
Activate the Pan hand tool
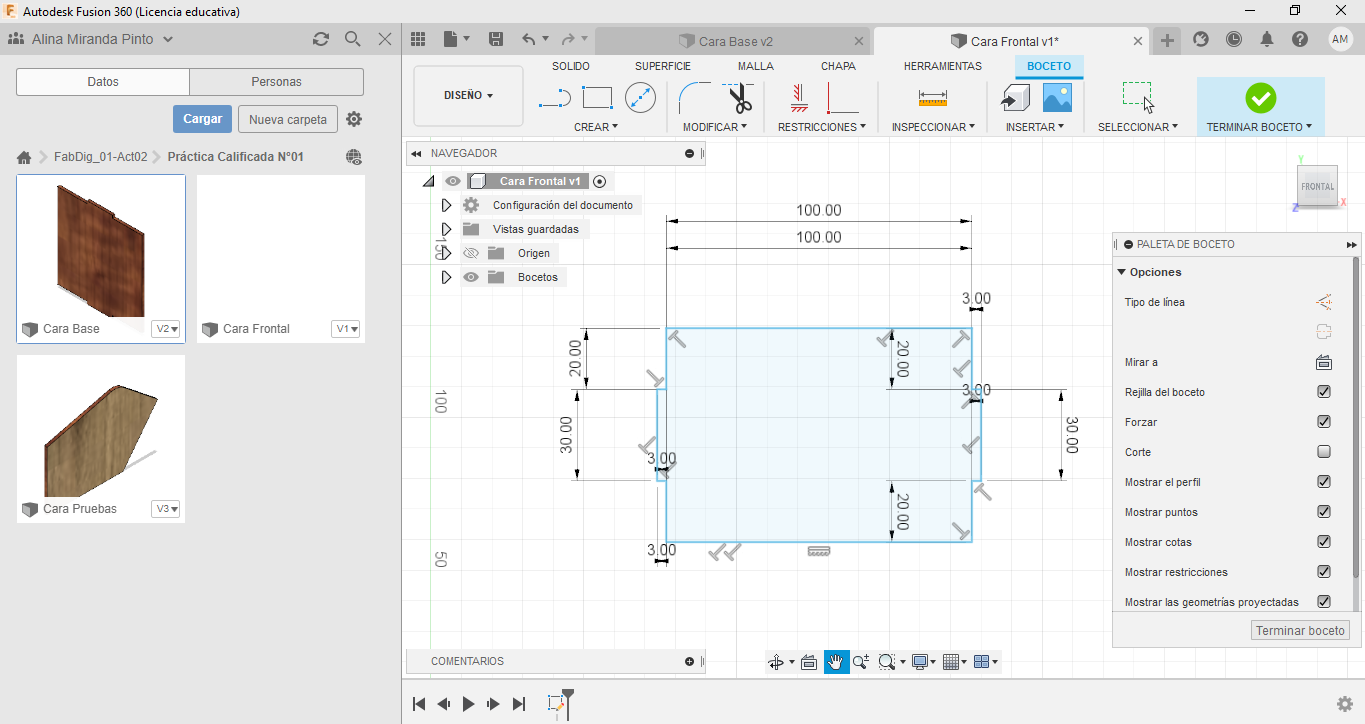coord(836,662)
